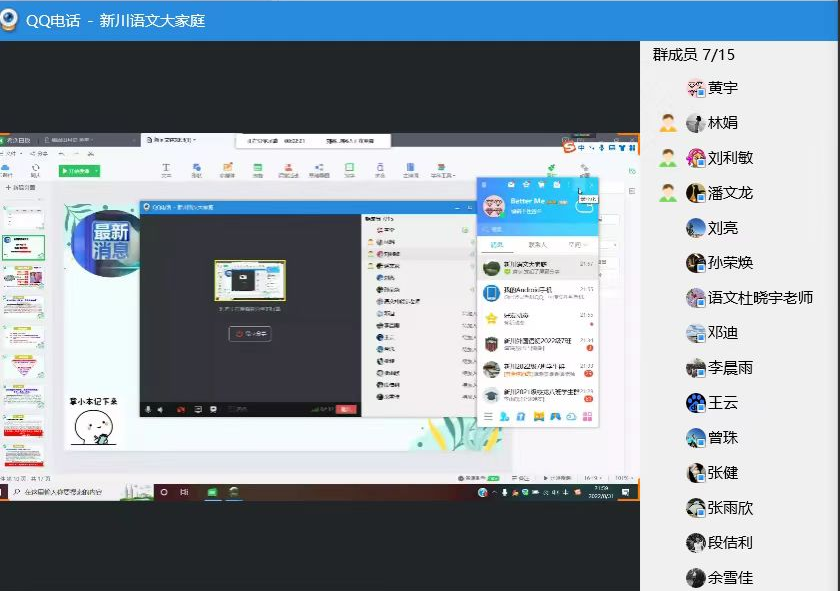Open 黄宇's avatar in the group members list
The height and width of the screenshot is (591, 840).
pyautogui.click(x=695, y=88)
